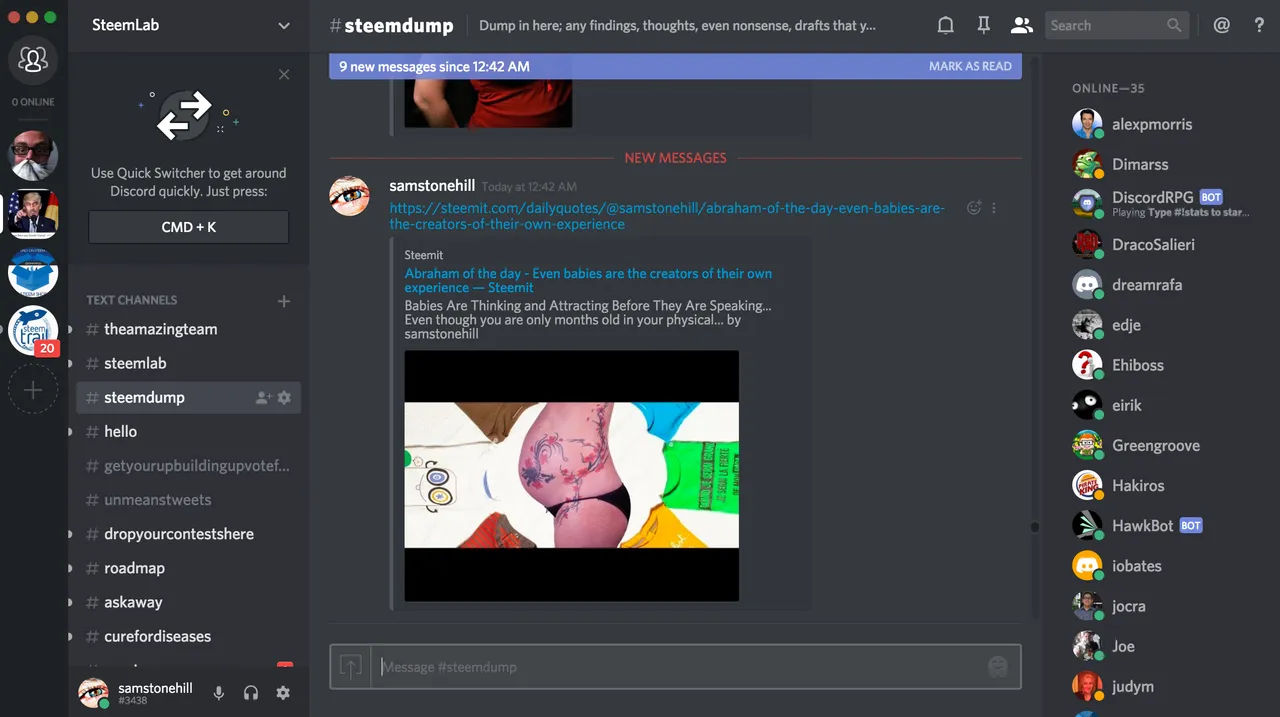Toggle the member list icon
The width and height of the screenshot is (1280, 717).
point(1021,25)
